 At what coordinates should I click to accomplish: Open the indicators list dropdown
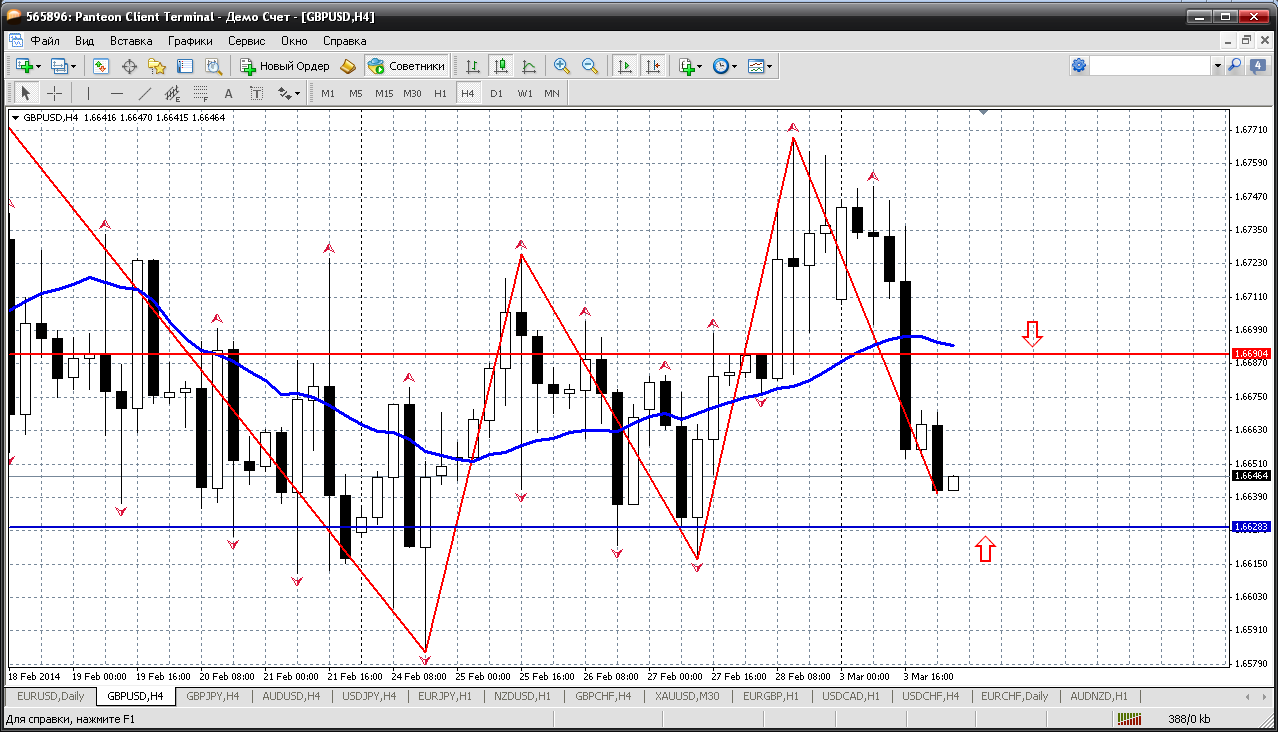(x=690, y=66)
